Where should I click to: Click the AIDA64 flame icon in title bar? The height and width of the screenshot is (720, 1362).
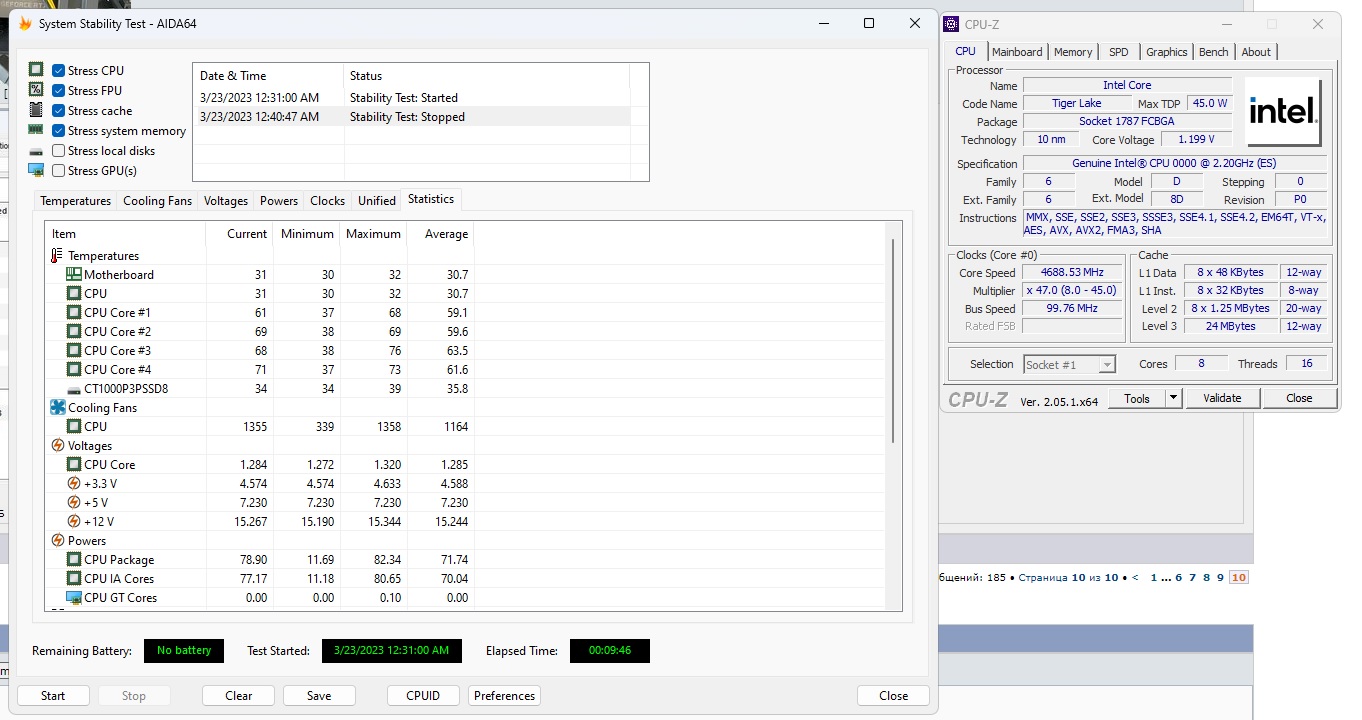point(26,24)
